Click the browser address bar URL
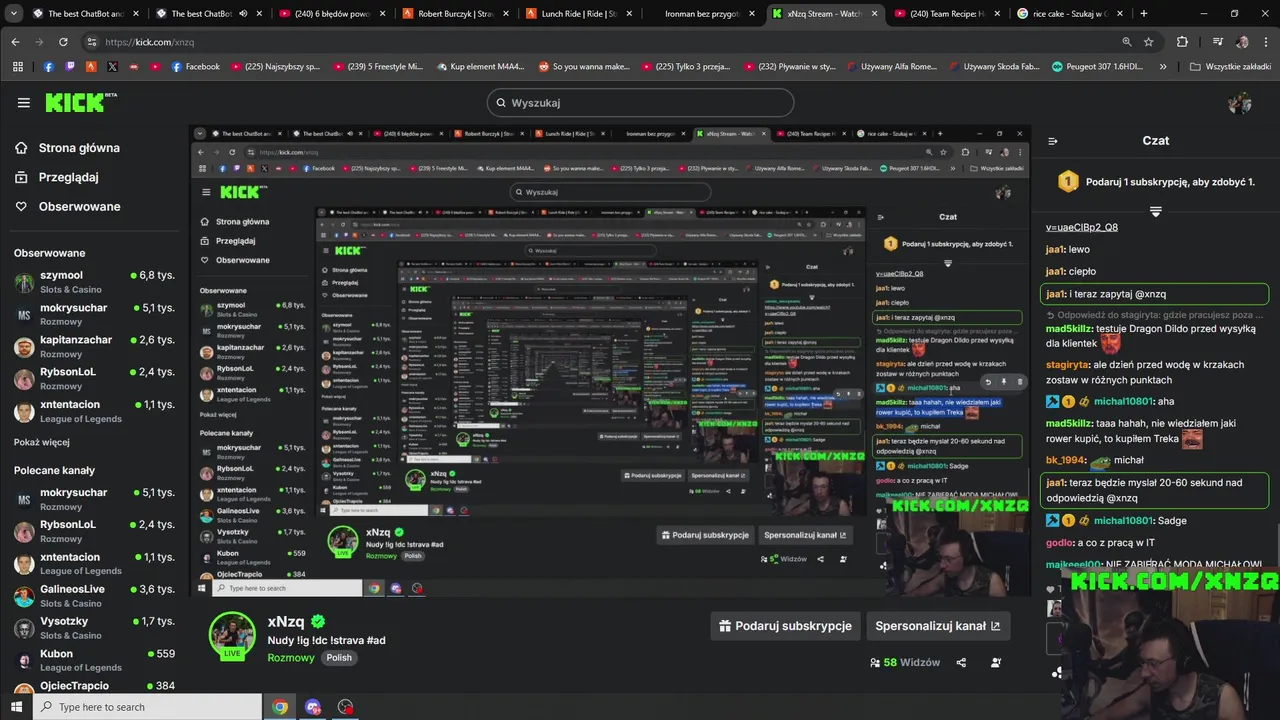This screenshot has height=720, width=1280. click(x=150, y=42)
